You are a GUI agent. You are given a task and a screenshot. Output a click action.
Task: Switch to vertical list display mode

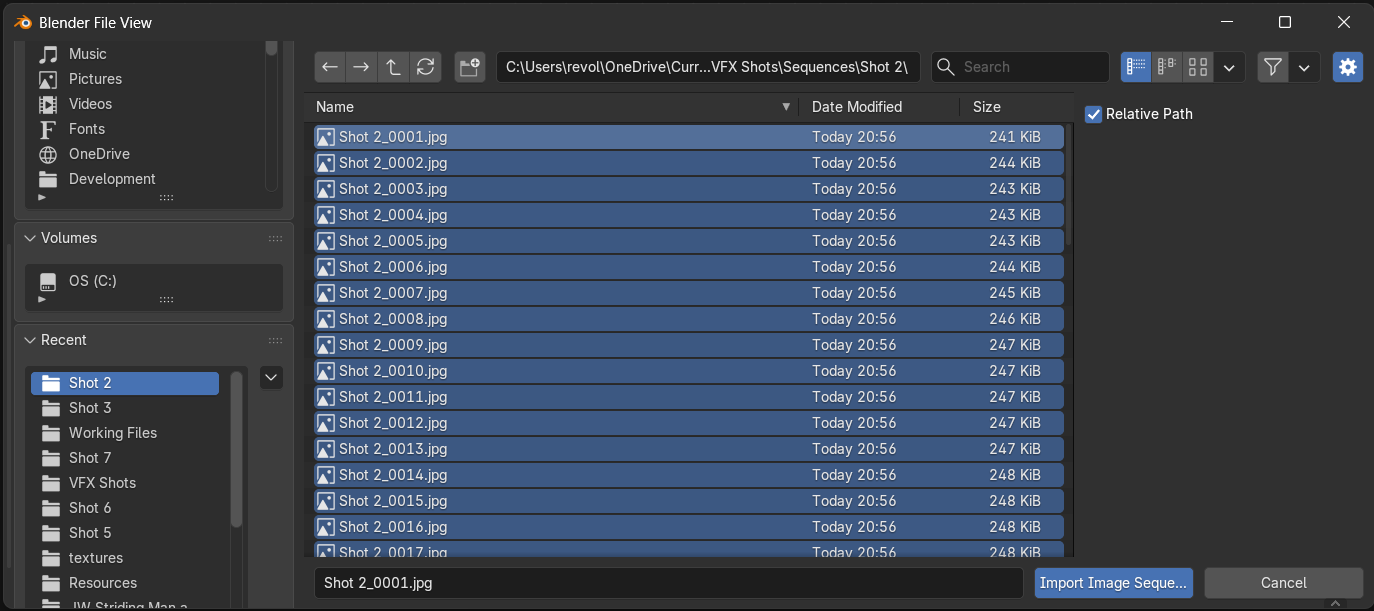coord(1136,67)
